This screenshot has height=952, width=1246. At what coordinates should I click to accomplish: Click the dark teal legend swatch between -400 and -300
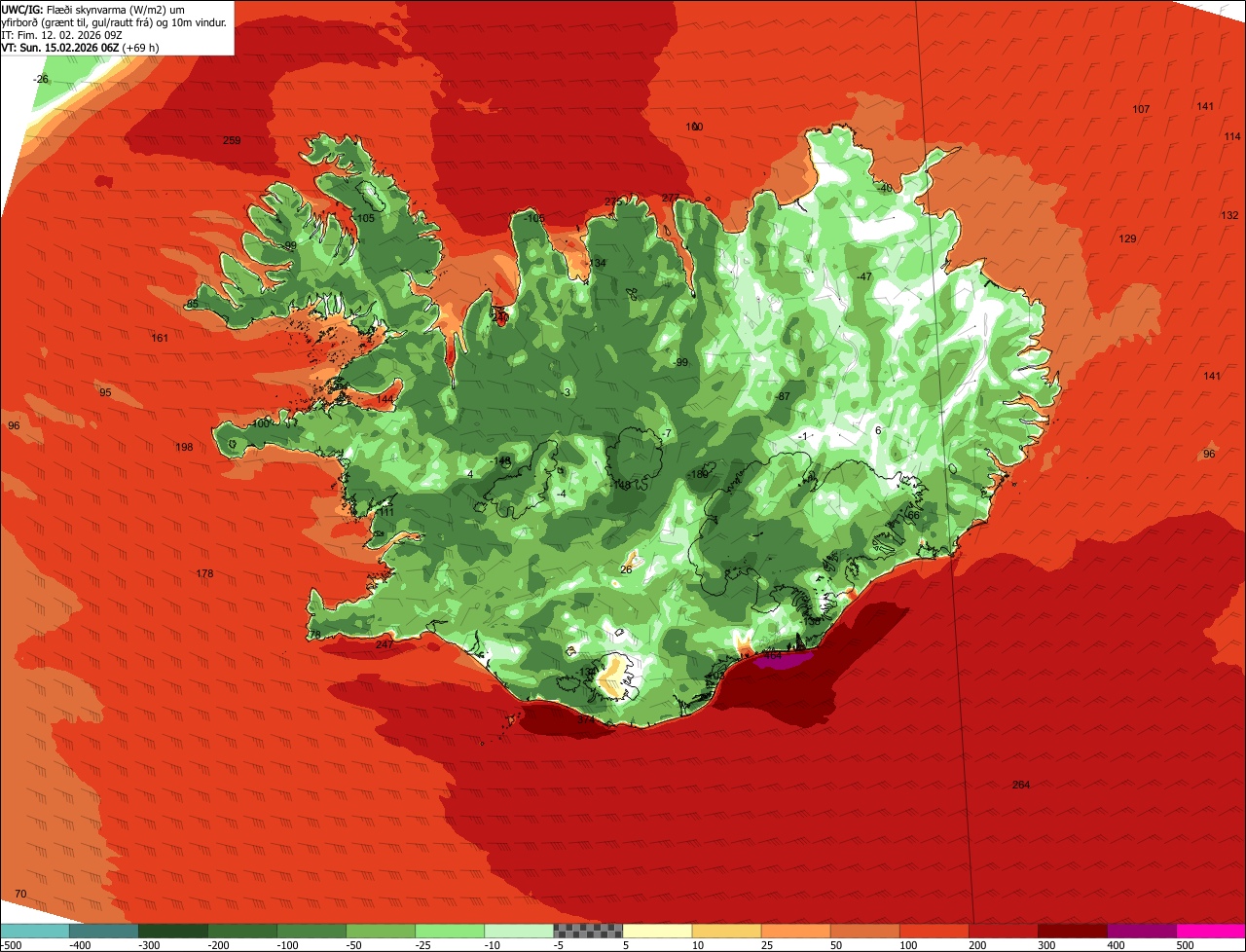(x=104, y=931)
